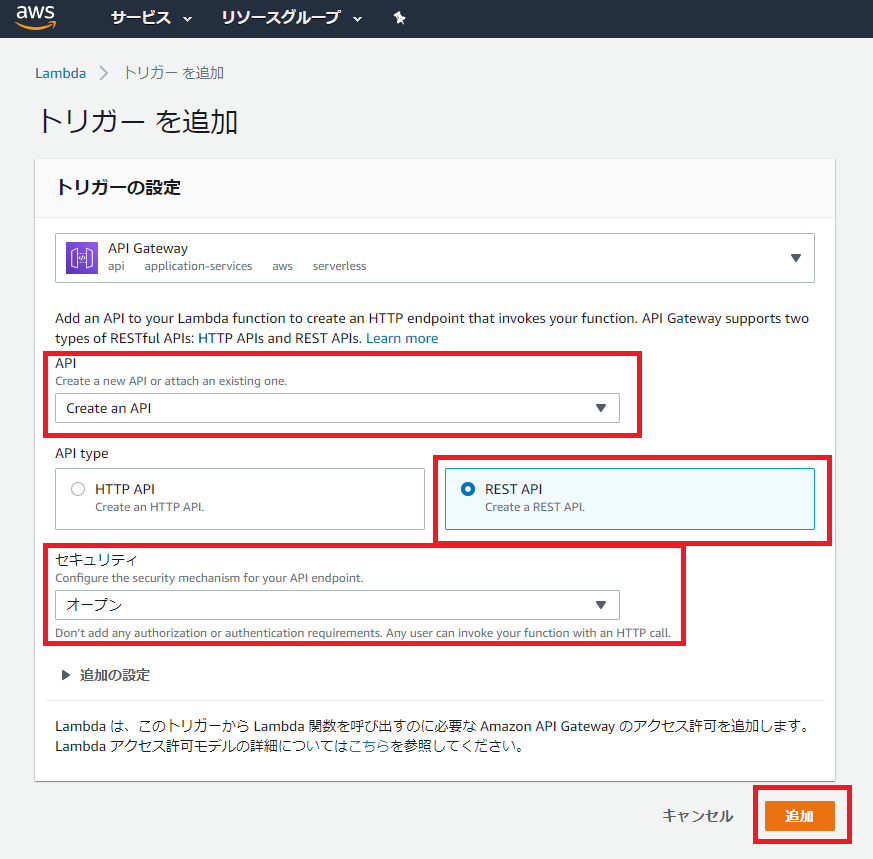This screenshot has height=859, width=873.
Task: Click the AWS home logo
Action: pos(36,17)
